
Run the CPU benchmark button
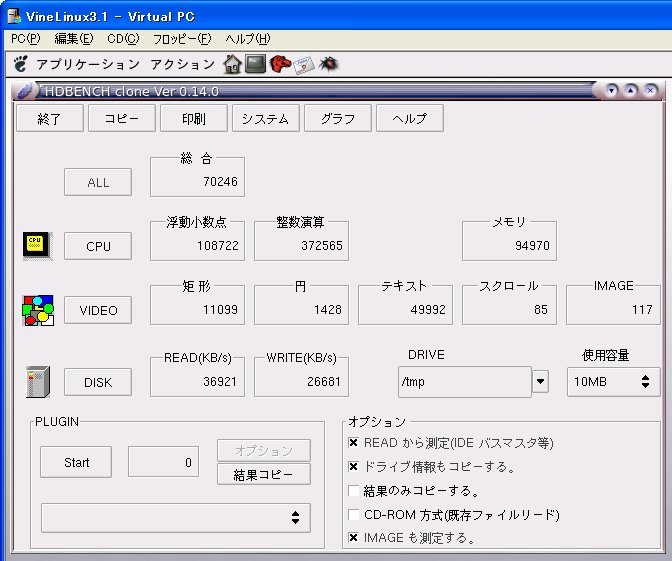click(x=98, y=246)
